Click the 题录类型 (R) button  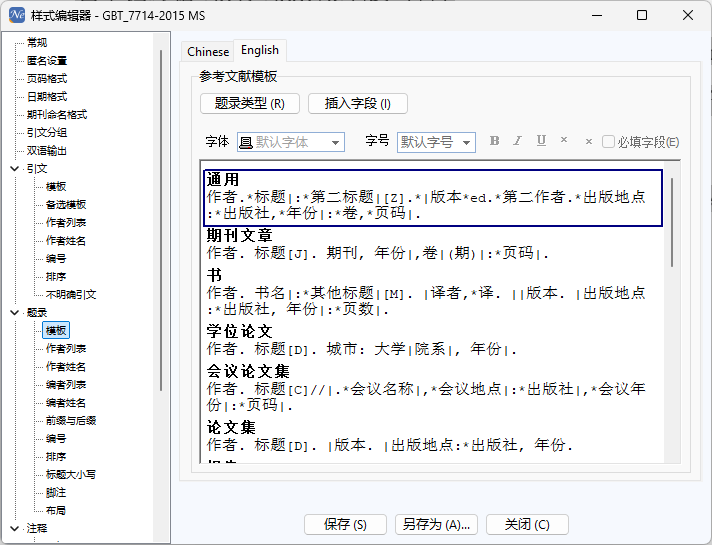(x=250, y=104)
